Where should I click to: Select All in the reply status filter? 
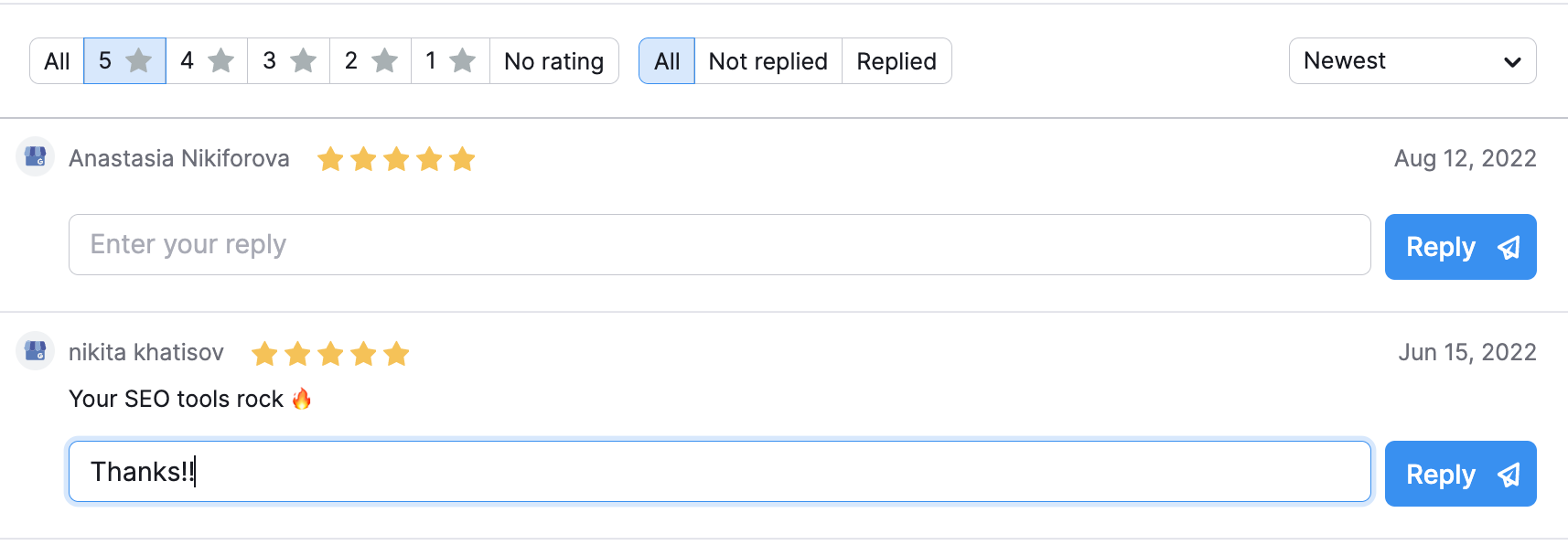(x=667, y=61)
